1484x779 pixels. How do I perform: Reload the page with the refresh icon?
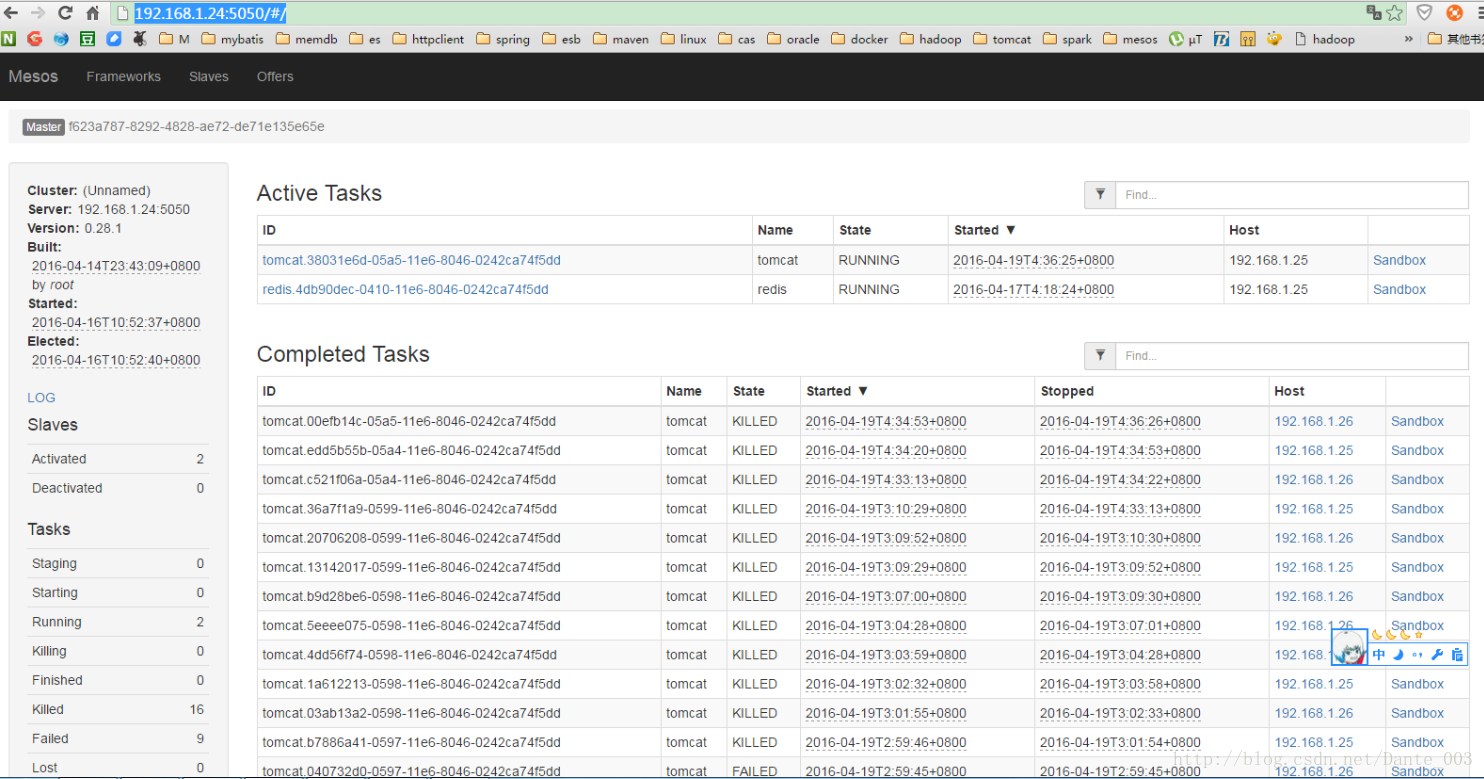[x=65, y=13]
